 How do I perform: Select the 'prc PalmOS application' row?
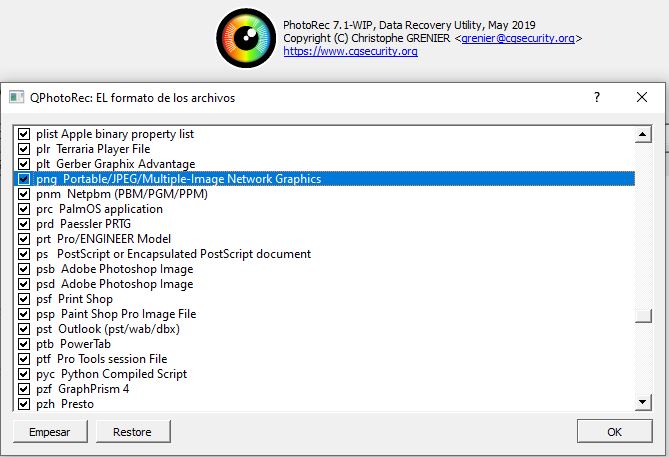point(324,209)
